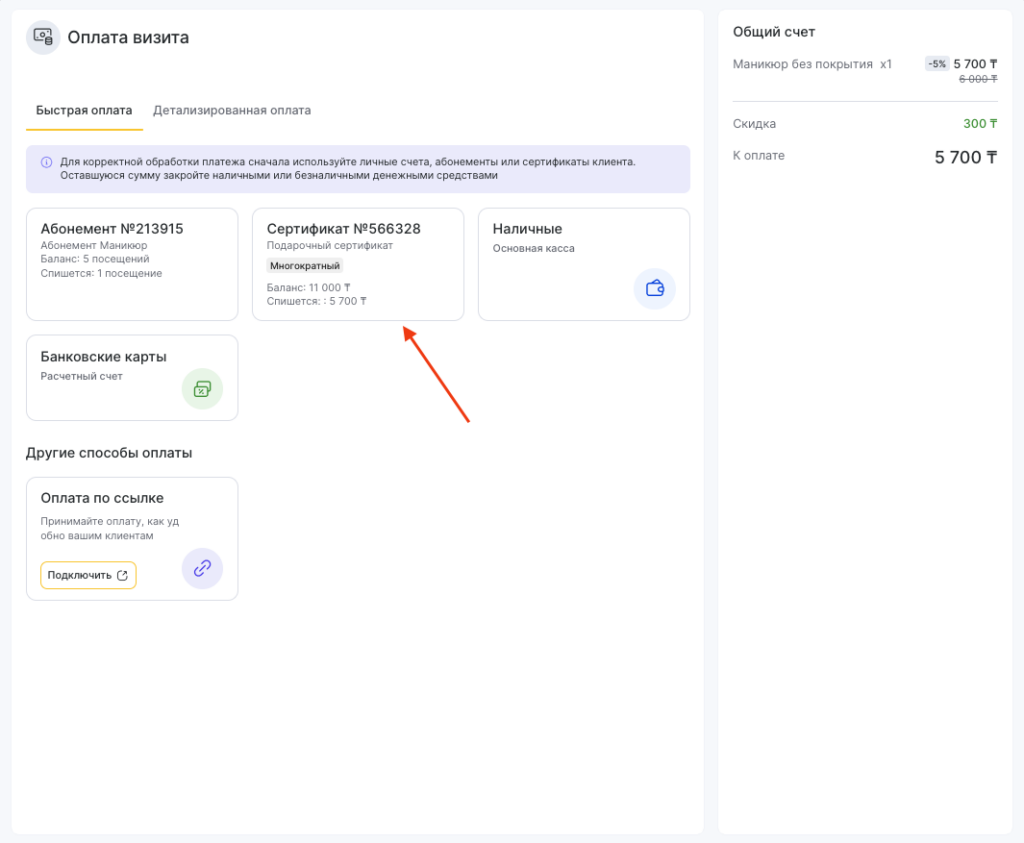The image size is (1024, 843).
Task: Click the green 300 ₸ discount amount
Action: tap(980, 124)
